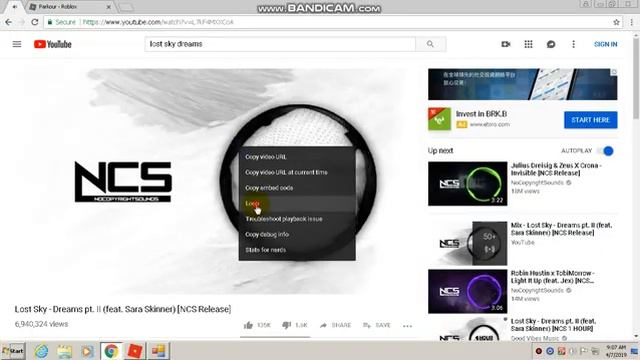Open YouTube settings three-dot menu
Viewport: 640px width, 360px height.
(x=573, y=44)
